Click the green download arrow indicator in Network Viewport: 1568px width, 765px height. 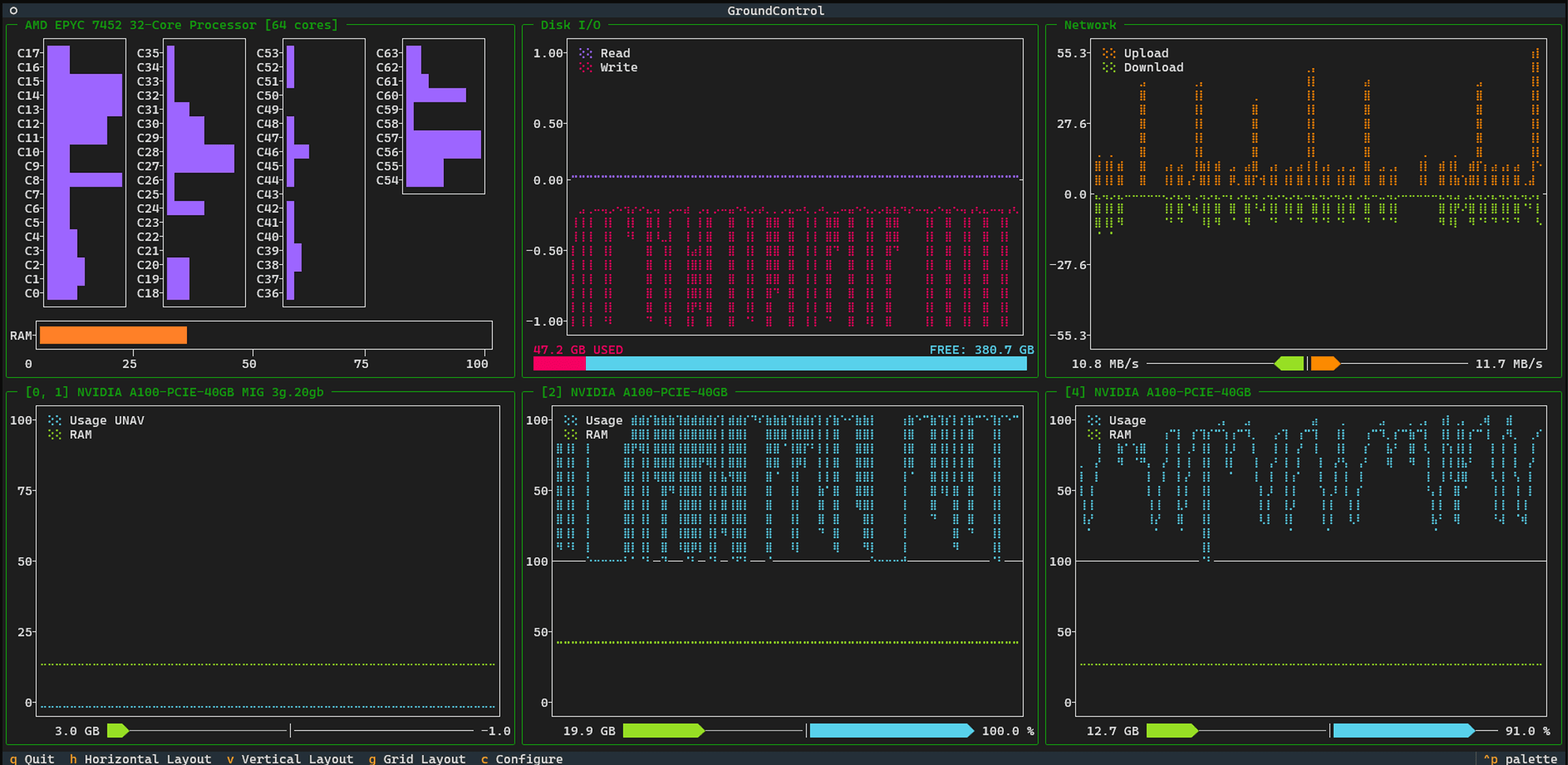click(x=1289, y=364)
